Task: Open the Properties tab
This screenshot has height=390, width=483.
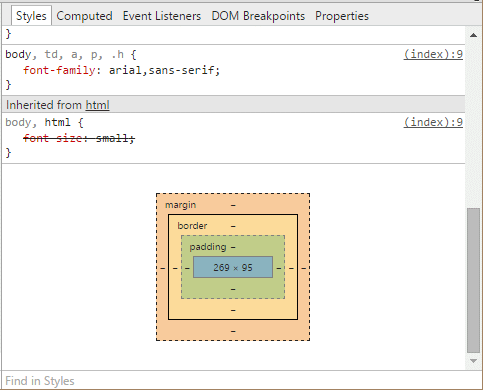Action: tap(342, 16)
